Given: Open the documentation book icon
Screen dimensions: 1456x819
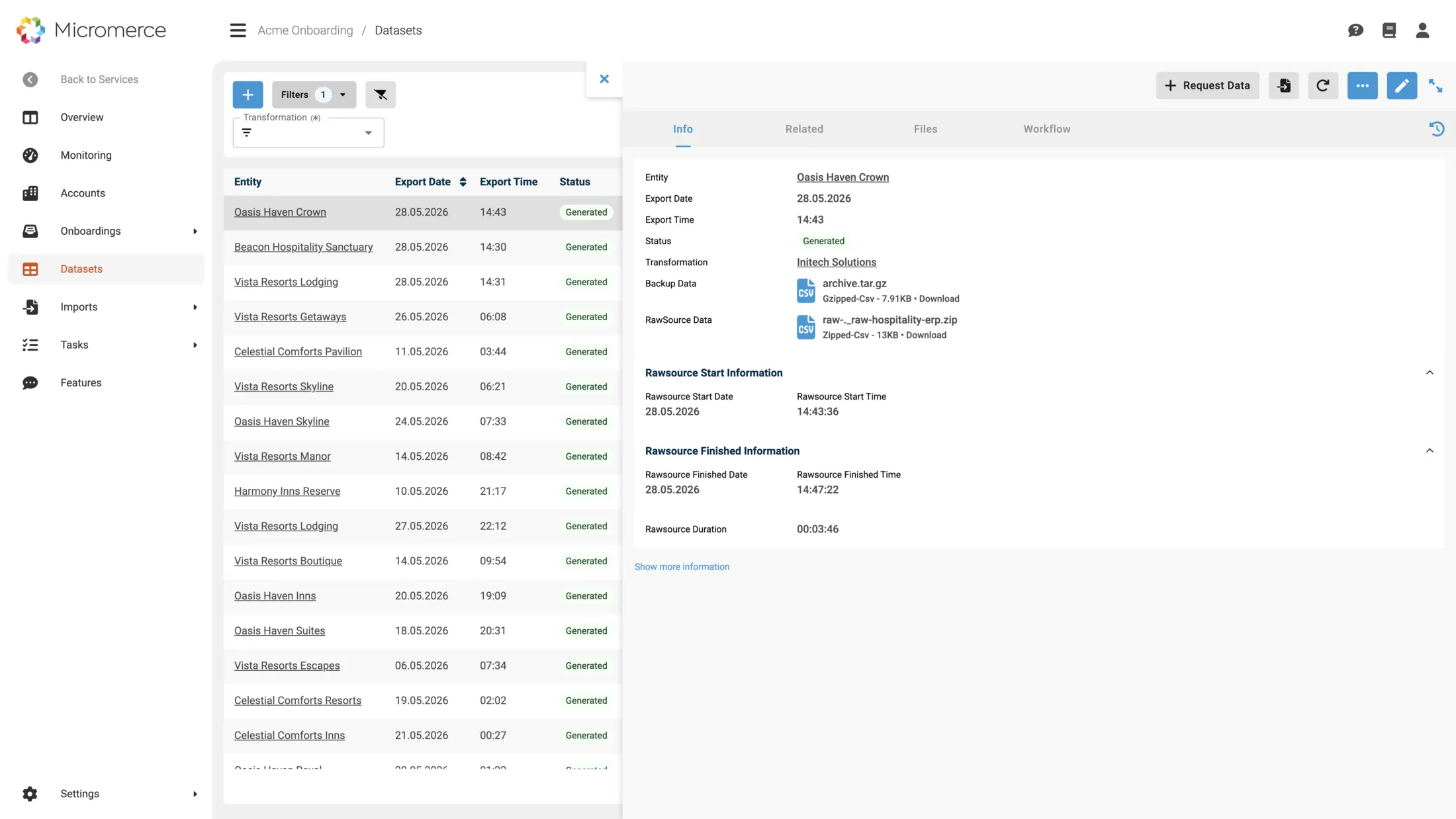Looking at the screenshot, I should [1389, 30].
